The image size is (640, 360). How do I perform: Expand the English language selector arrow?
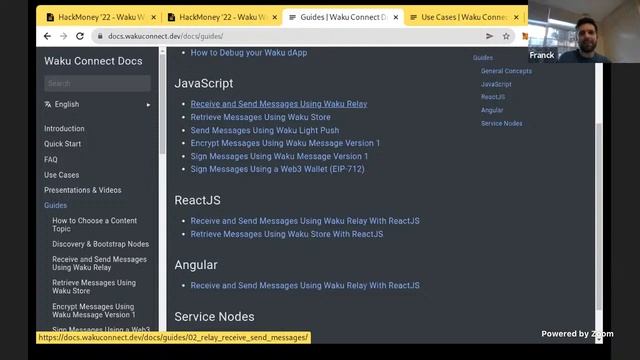tap(148, 105)
